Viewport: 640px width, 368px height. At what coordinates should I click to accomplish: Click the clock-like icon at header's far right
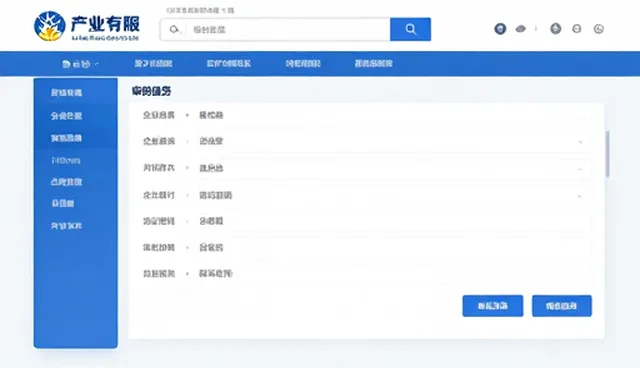tap(598, 29)
